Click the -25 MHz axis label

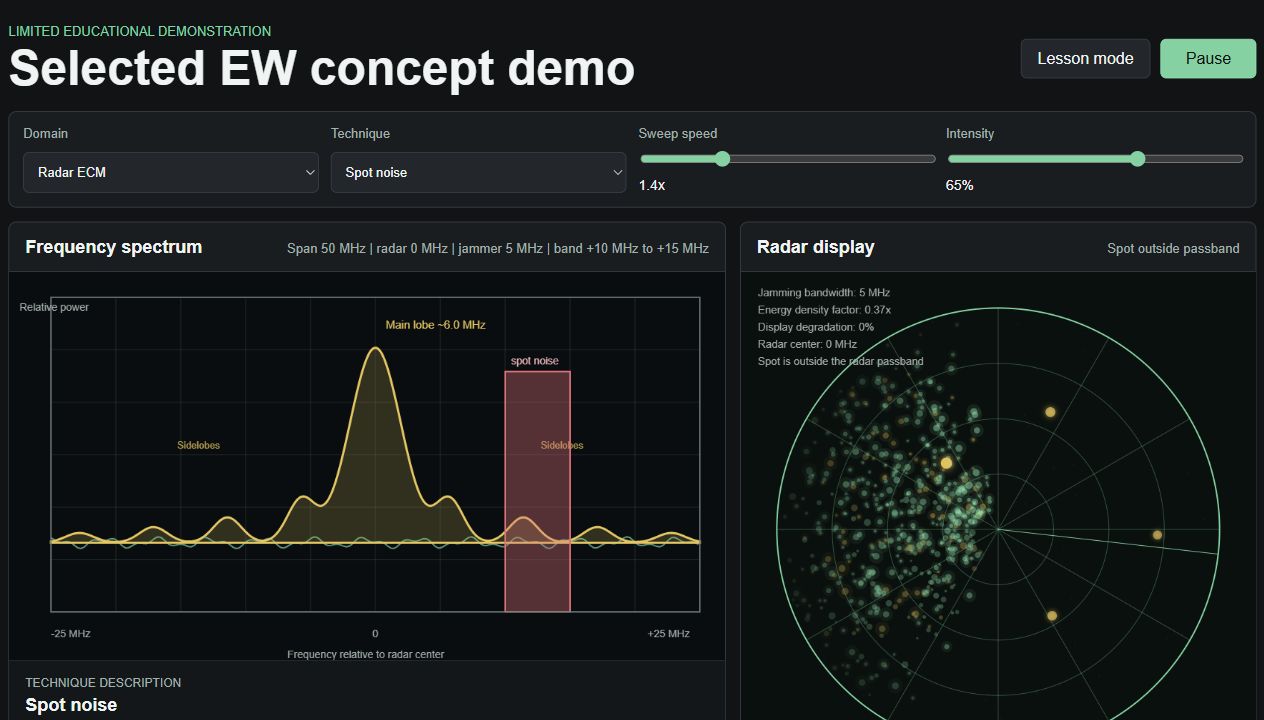(x=70, y=633)
